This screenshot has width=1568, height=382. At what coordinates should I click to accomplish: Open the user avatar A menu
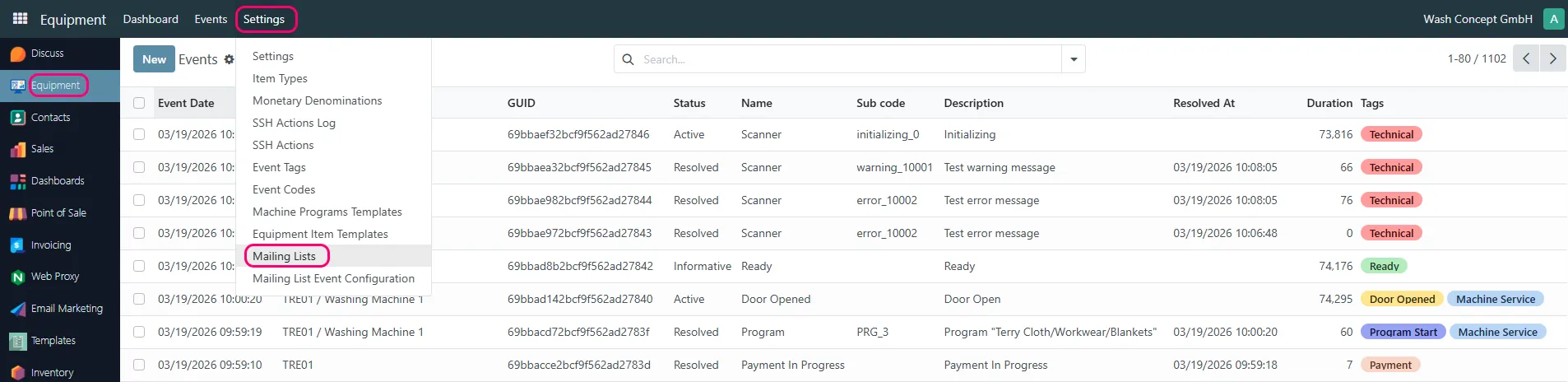tap(1554, 19)
